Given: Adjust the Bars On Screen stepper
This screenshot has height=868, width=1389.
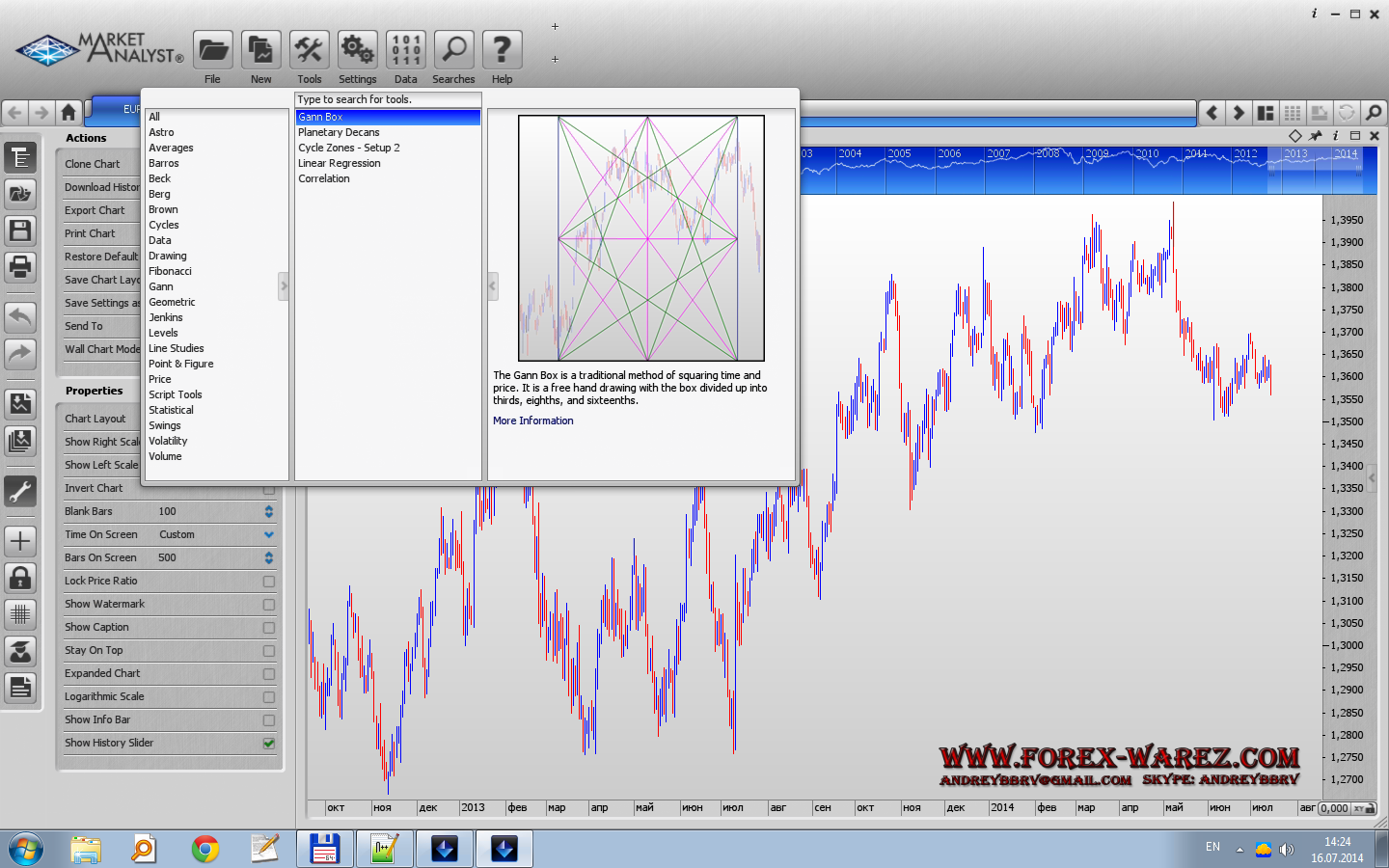Looking at the screenshot, I should (x=269, y=557).
